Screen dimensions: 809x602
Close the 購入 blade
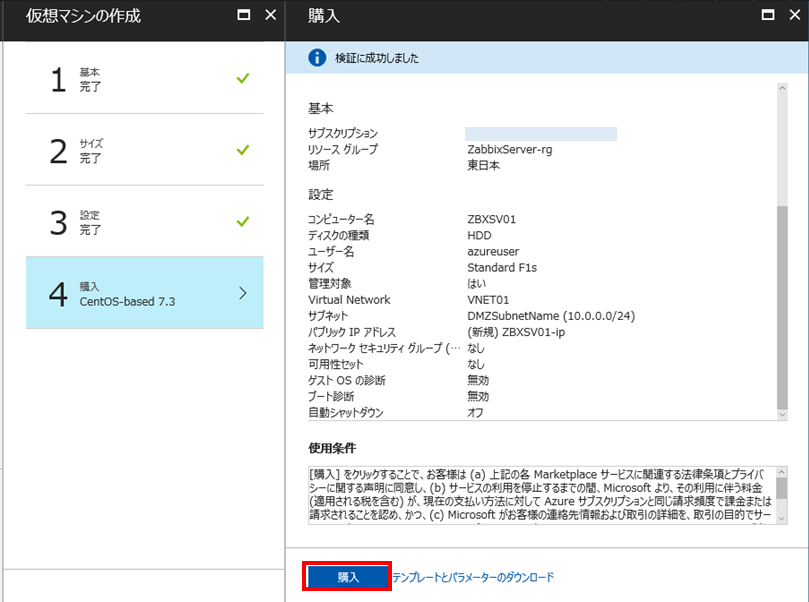click(794, 15)
